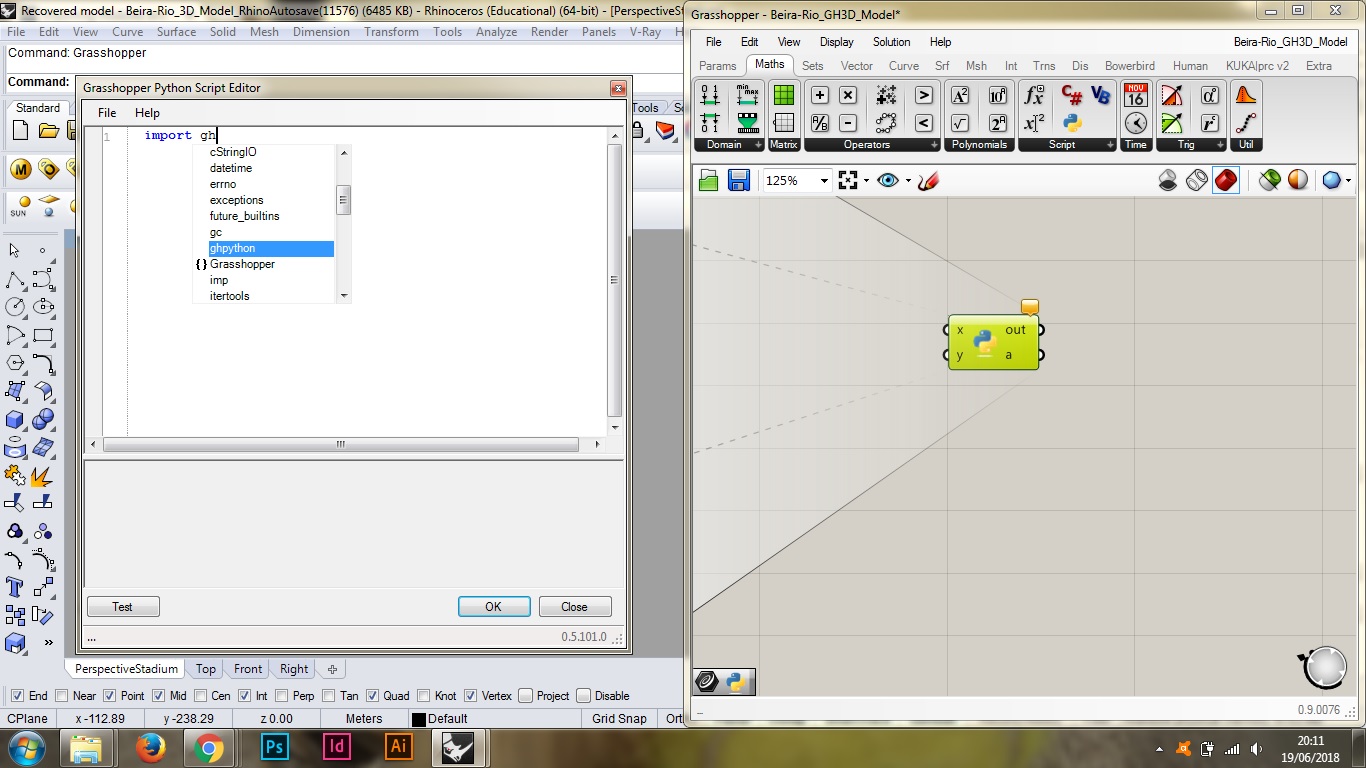Switch to the Vector tab

point(857,66)
